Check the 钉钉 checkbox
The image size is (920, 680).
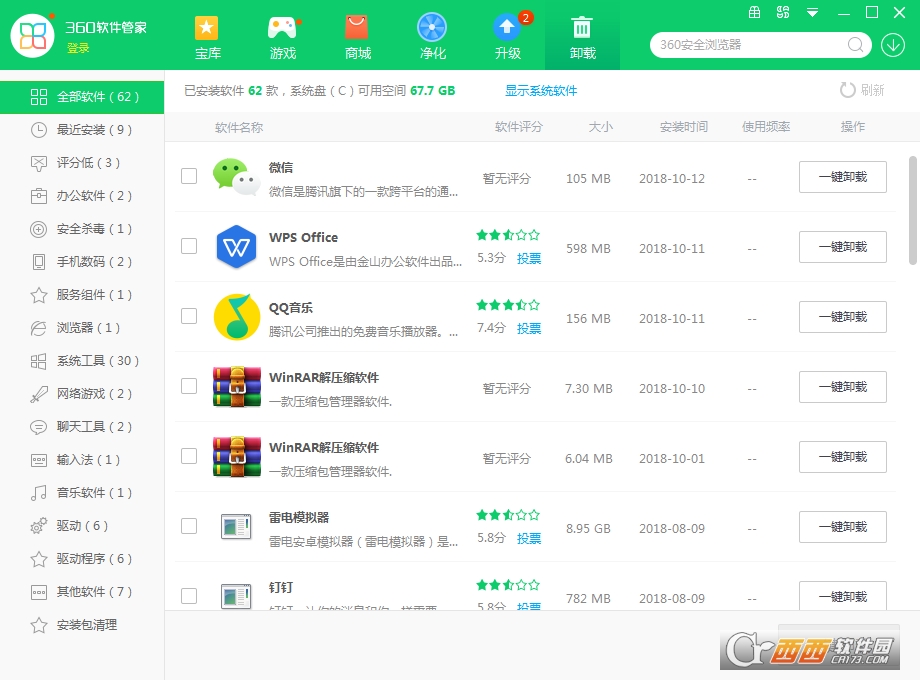[x=189, y=596]
